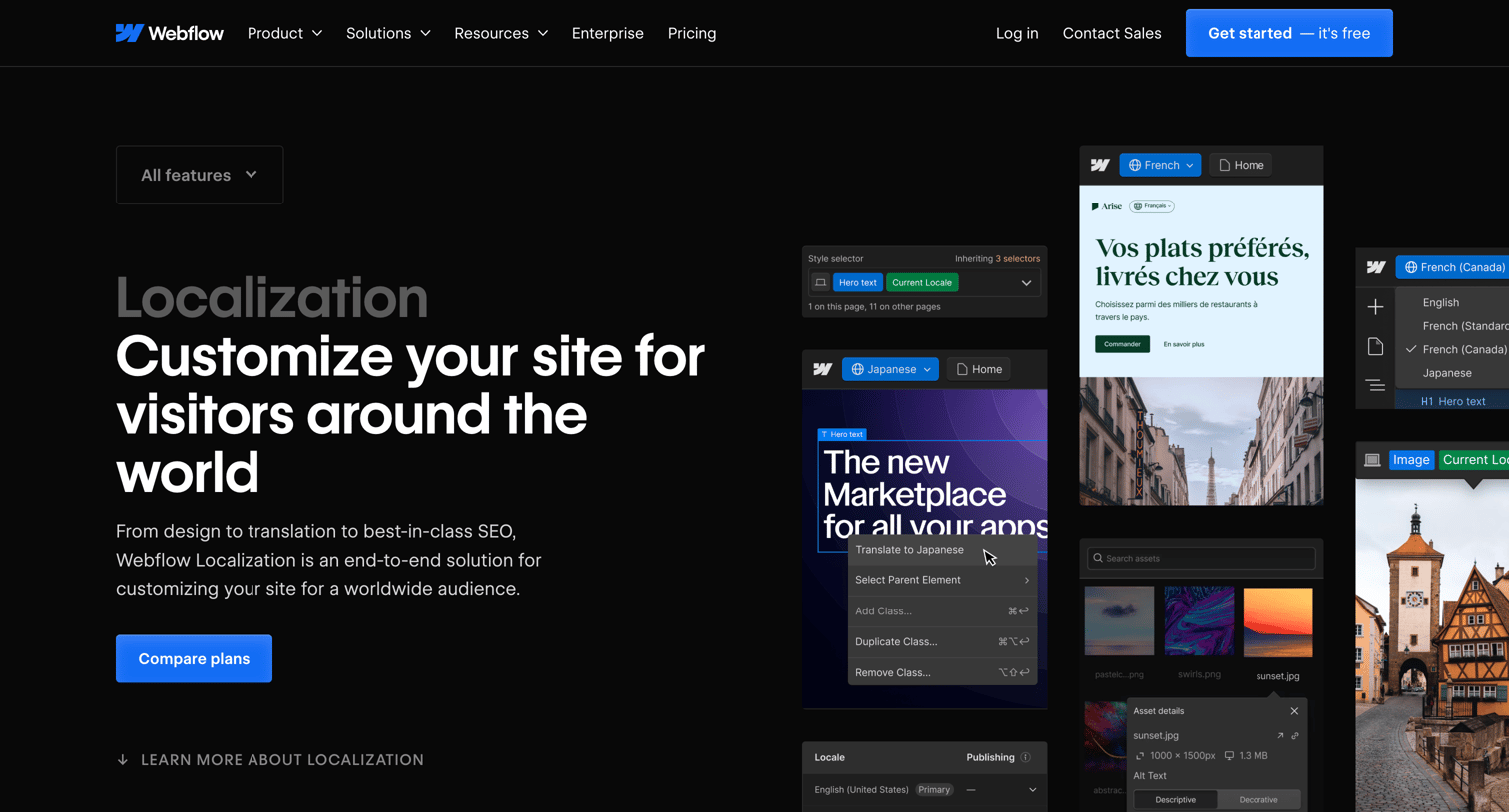
Task: Click the Pages icon in sidebar
Action: pos(1375,346)
